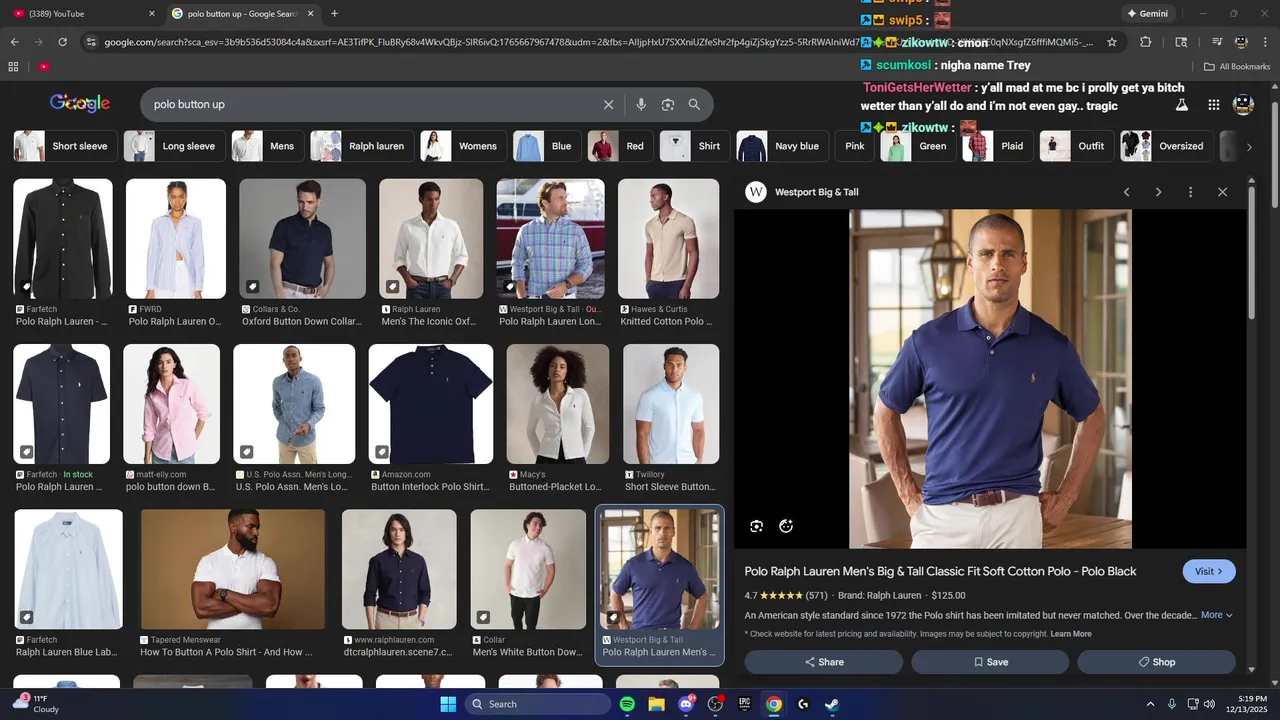Open the FWRD striped shirt thumbnail
This screenshot has height=720, width=1280.
pos(176,239)
